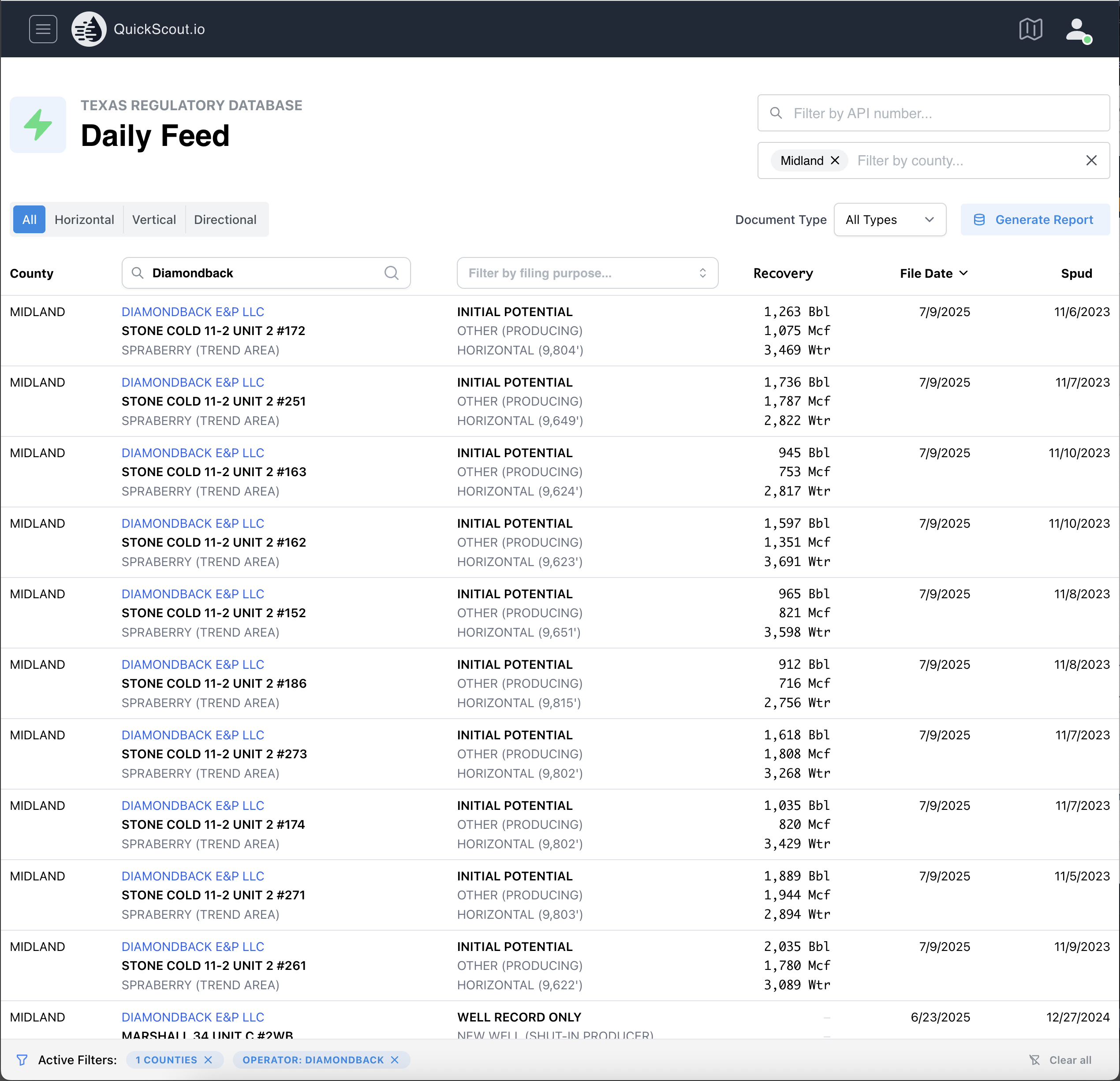This screenshot has width=1120, height=1081.
Task: Open operator link for Stone Cold #172
Action: click(x=193, y=312)
